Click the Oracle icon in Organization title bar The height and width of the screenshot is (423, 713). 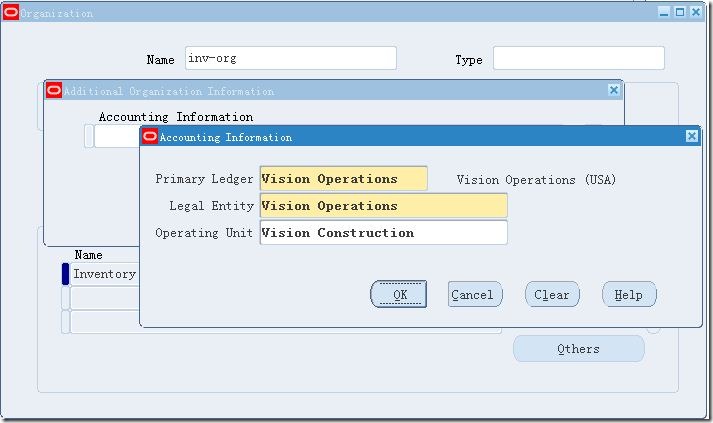click(x=10, y=12)
